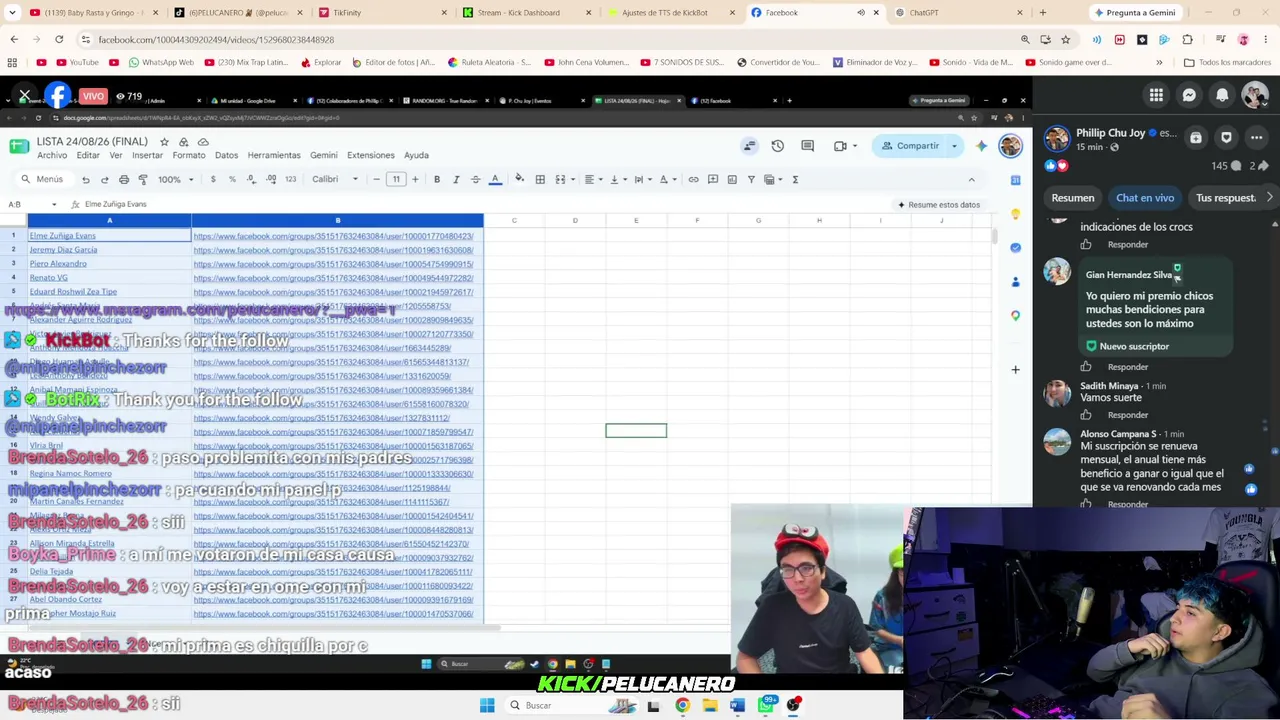This screenshot has height=720, width=1280.
Task: Open the text color picker in Sheets
Action: pyautogui.click(x=495, y=180)
